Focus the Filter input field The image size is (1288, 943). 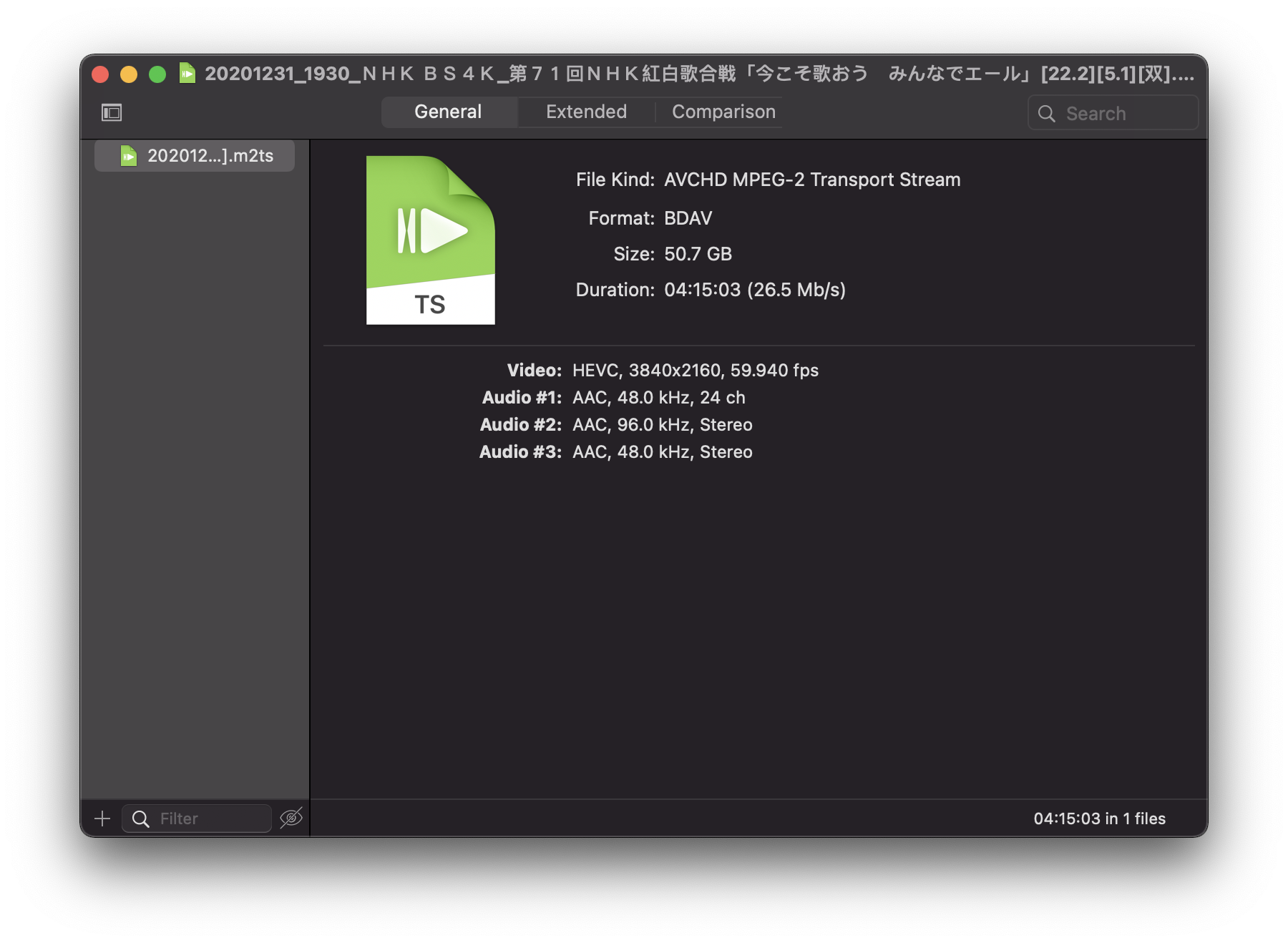(x=197, y=819)
